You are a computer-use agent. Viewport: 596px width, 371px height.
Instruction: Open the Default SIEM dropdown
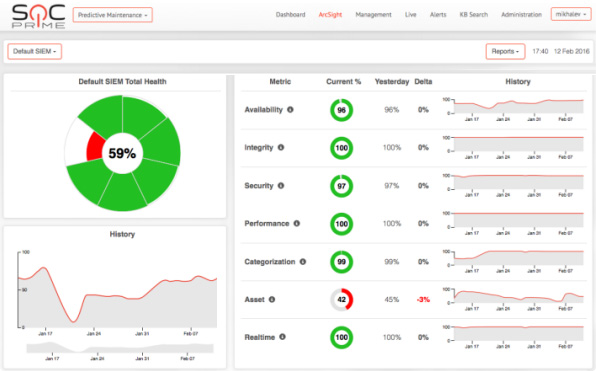(x=35, y=51)
